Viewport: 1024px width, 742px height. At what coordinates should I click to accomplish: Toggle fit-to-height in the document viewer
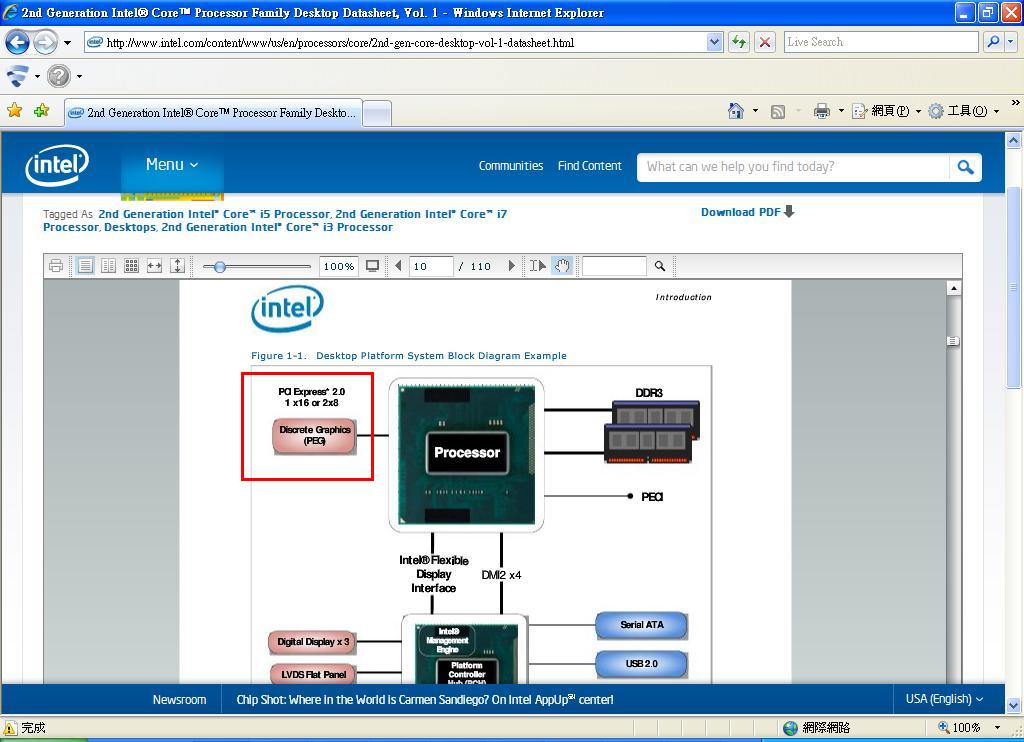(177, 266)
